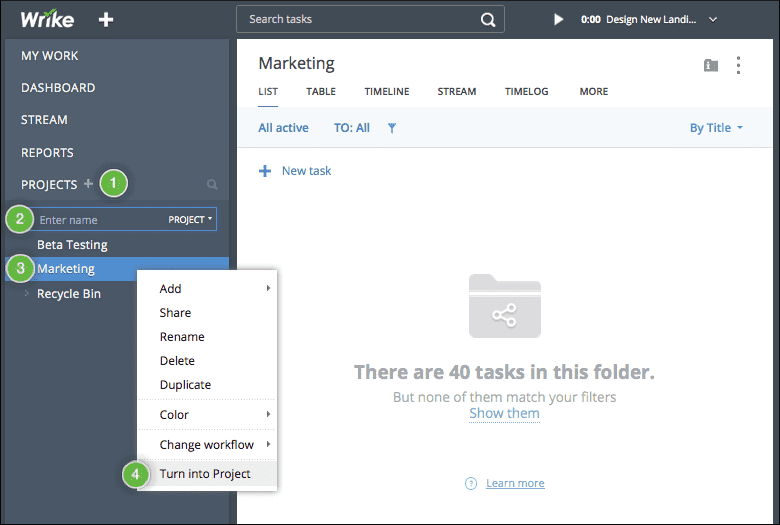Screen dimensions: 780x525
Task: Click the search magnifier in Search tasks box
Action: tap(487, 19)
